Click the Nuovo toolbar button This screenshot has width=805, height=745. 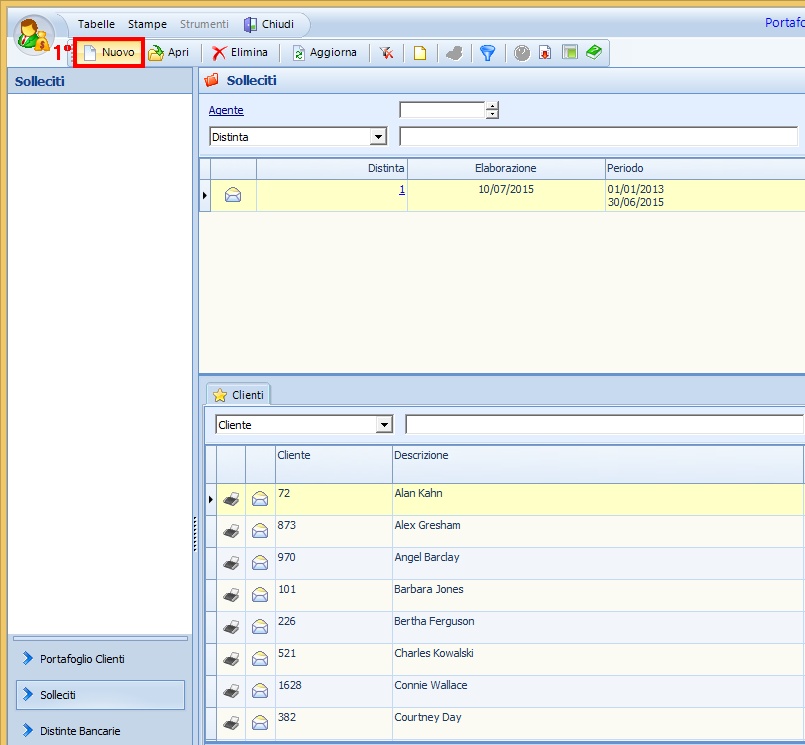click(109, 53)
